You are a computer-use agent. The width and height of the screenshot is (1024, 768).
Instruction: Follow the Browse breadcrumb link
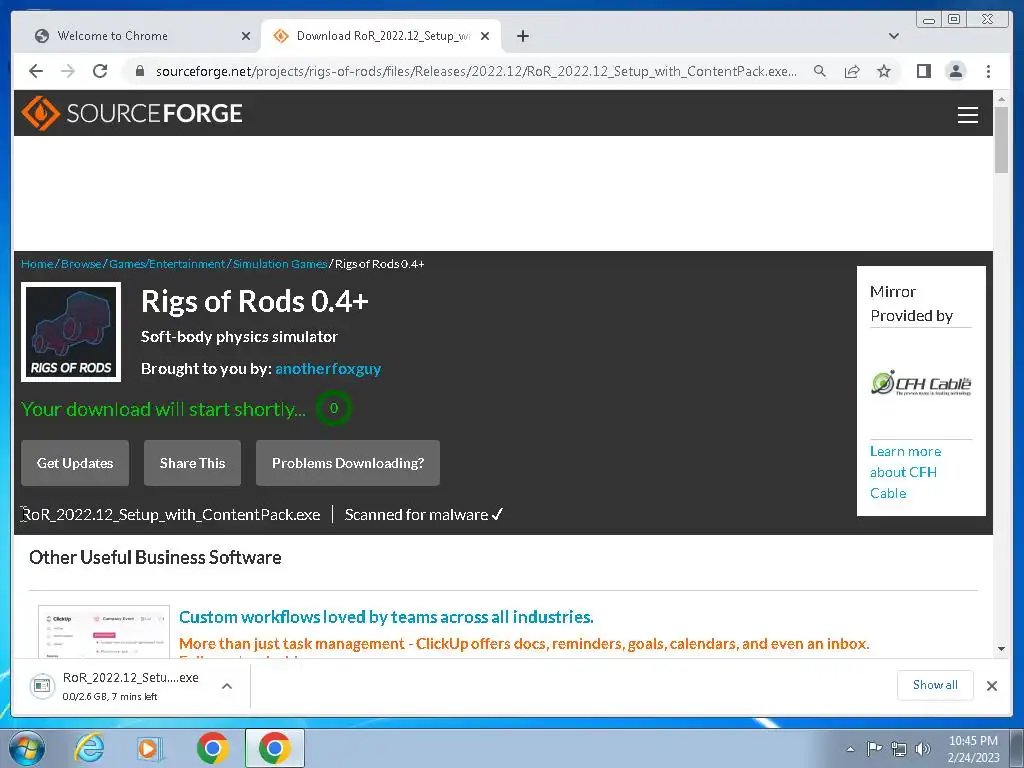81,264
